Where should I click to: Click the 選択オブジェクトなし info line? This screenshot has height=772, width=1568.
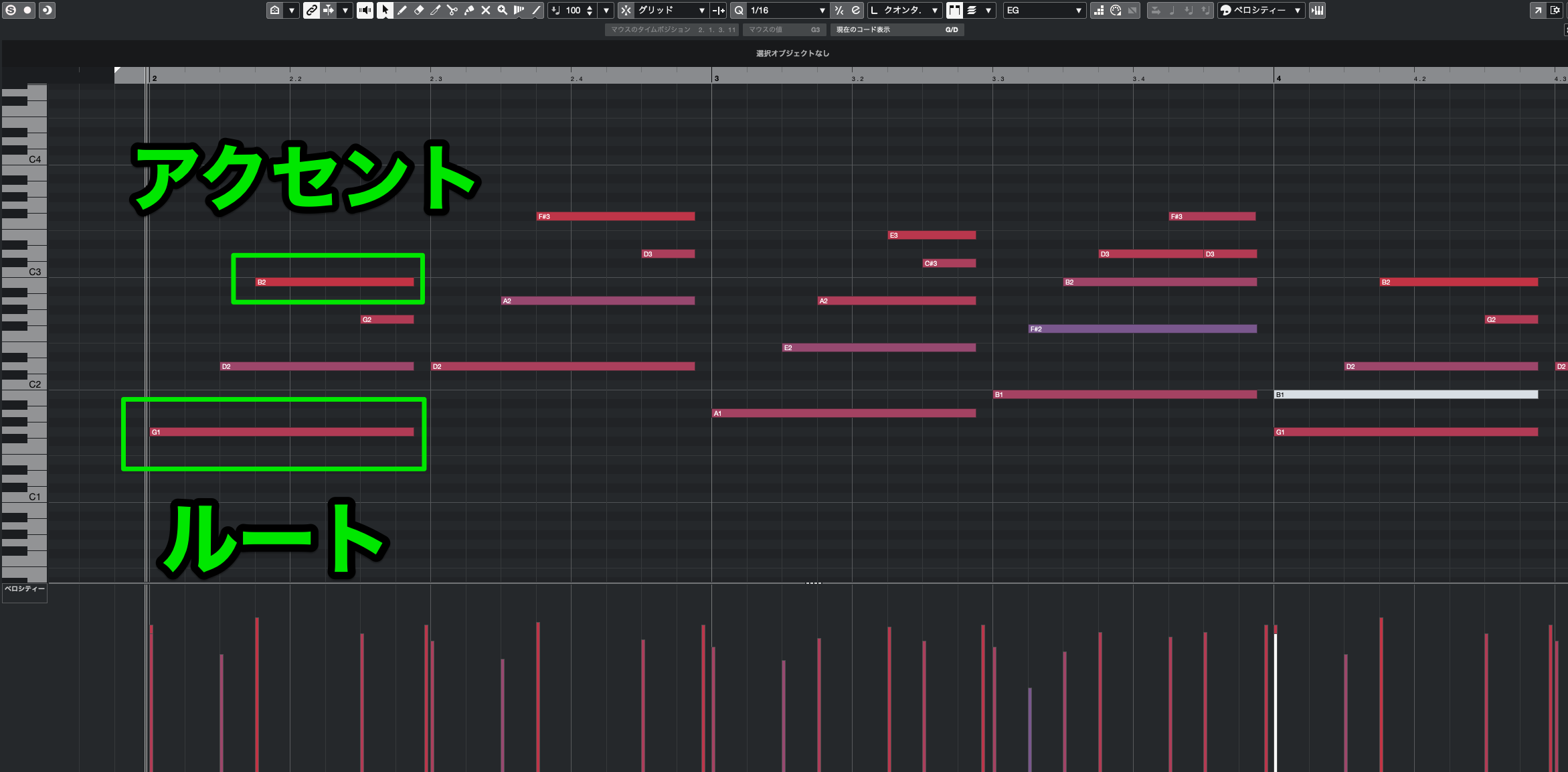pyautogui.click(x=793, y=54)
